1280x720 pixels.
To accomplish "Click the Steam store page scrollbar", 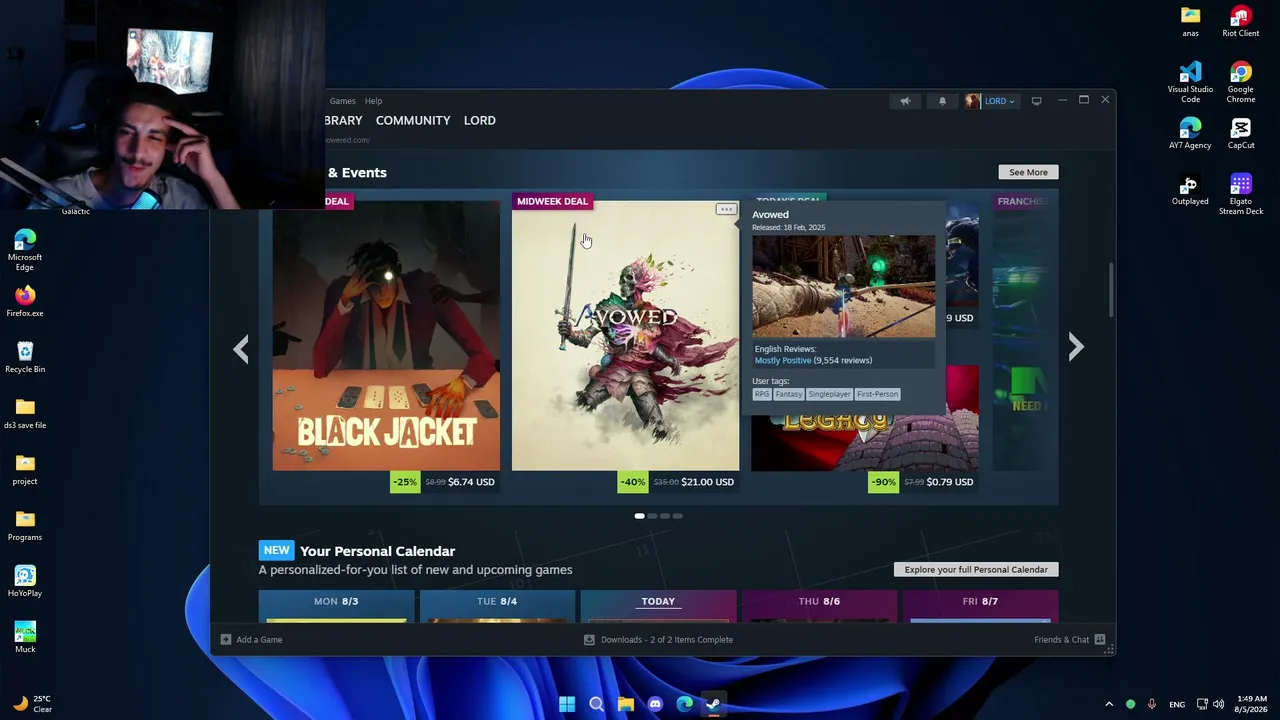I will [1111, 288].
